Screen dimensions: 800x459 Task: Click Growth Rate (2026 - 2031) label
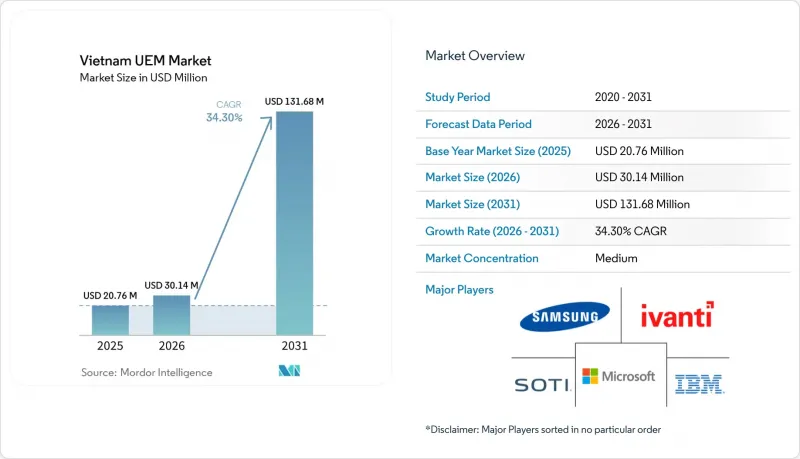[492, 231]
